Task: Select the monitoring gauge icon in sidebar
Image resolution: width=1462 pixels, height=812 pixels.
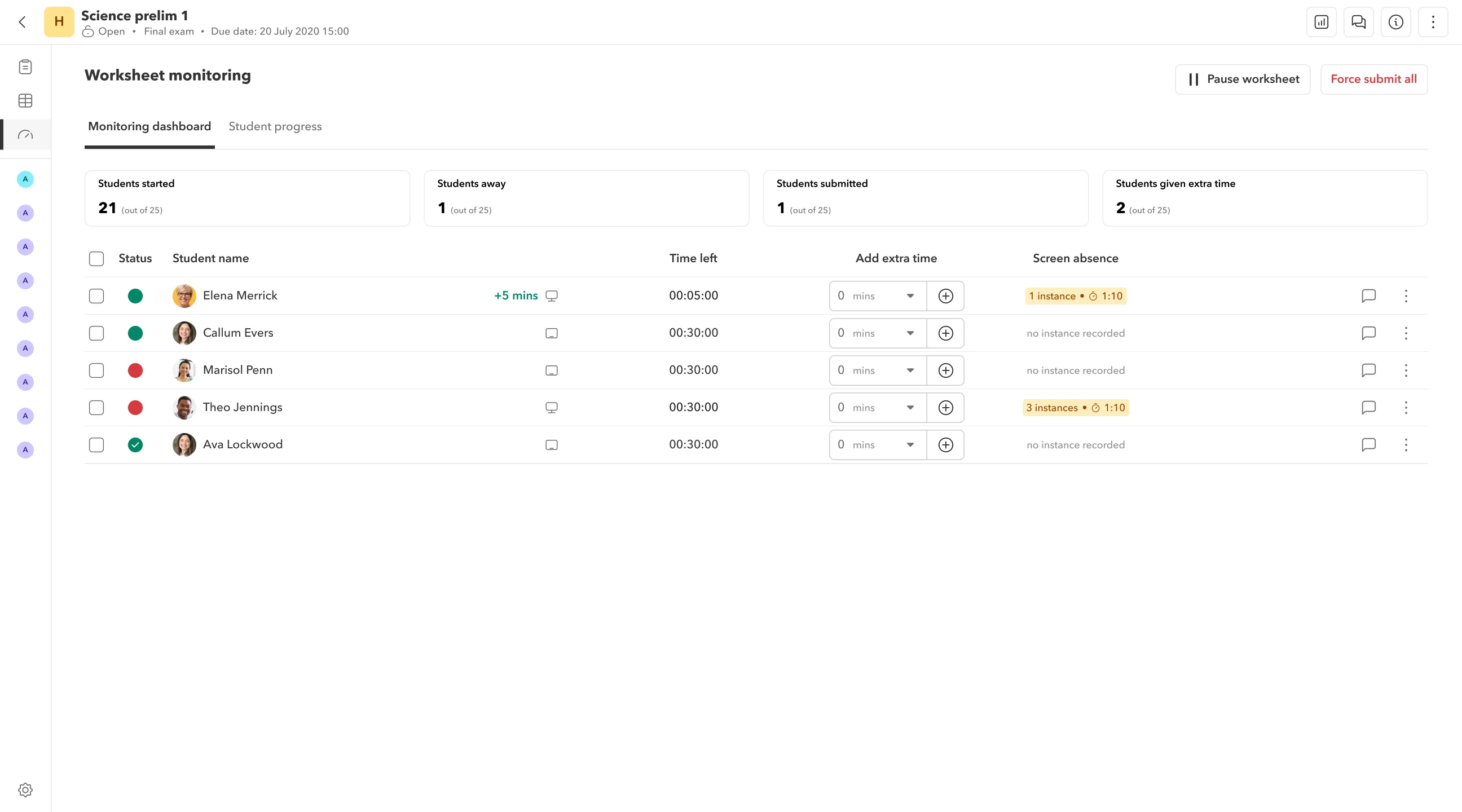Action: pos(25,135)
